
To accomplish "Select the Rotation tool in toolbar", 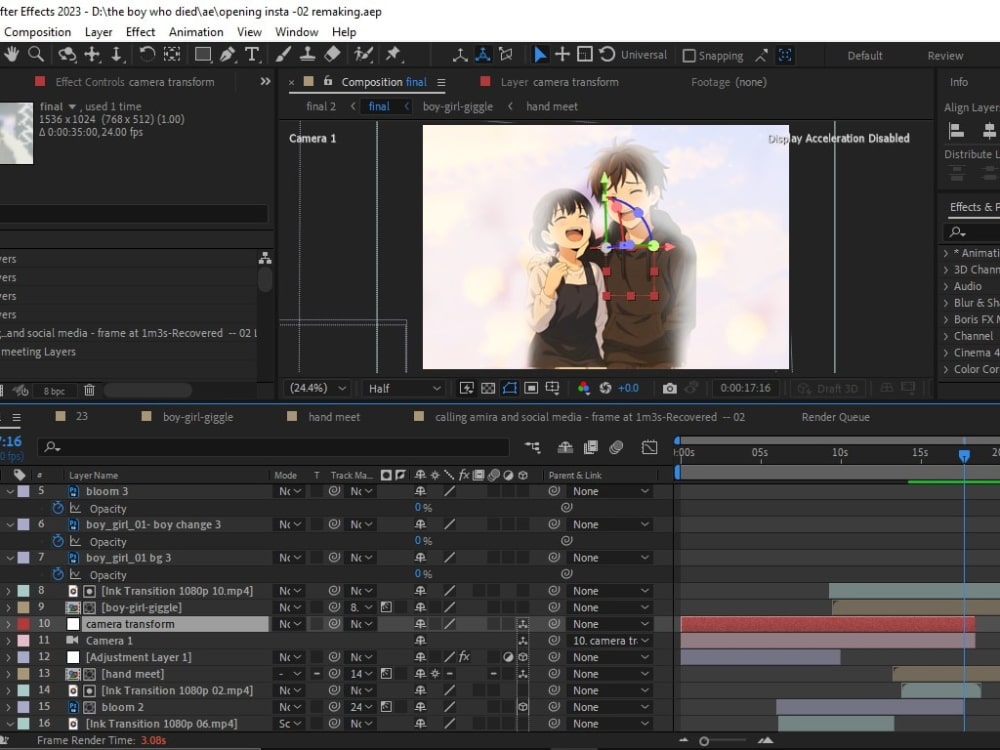I will point(147,55).
